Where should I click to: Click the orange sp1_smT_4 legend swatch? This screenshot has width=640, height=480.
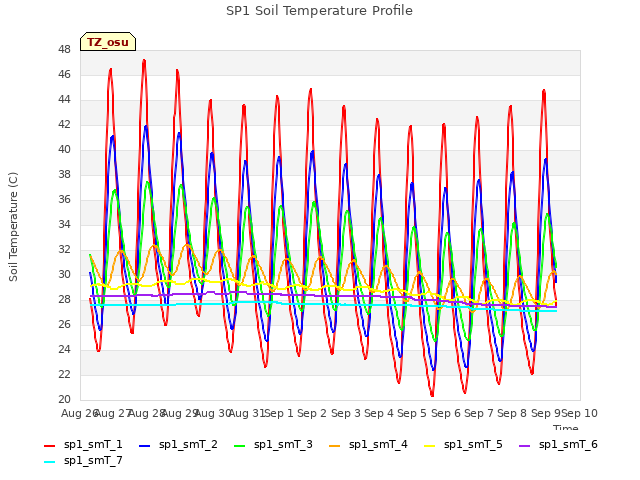[335, 446]
